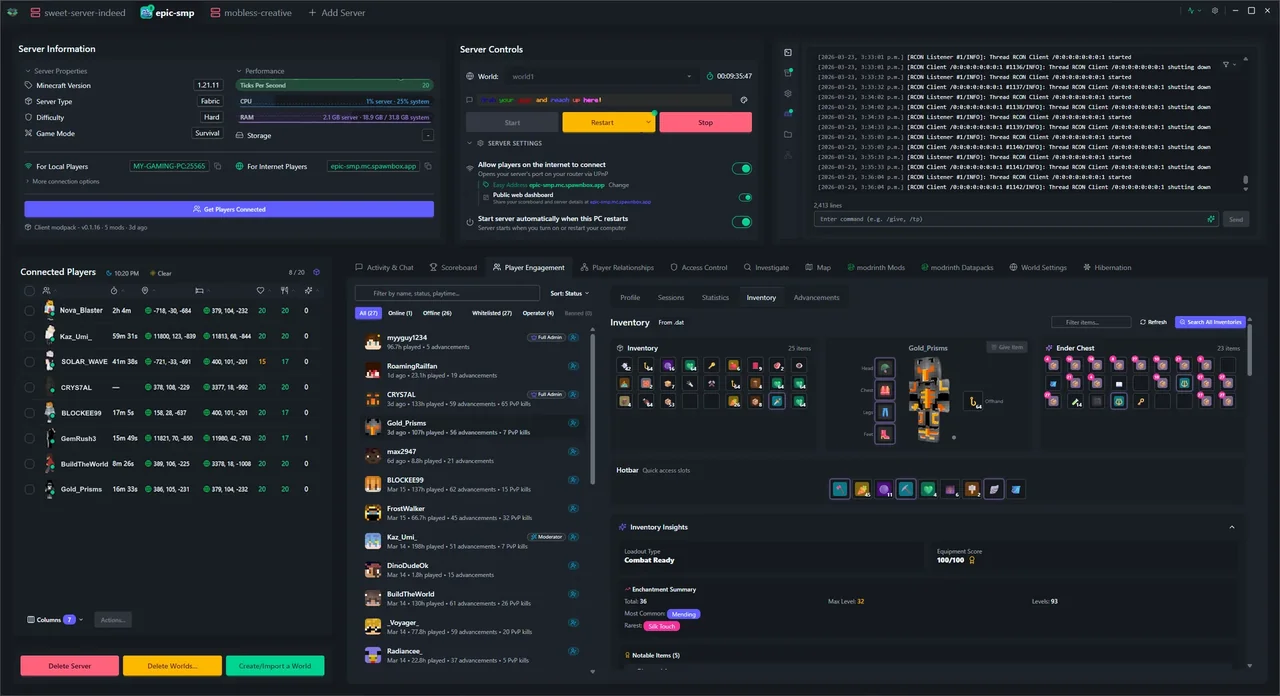Click the Delete Server button
Image resolution: width=1280 pixels, height=696 pixels.
point(69,666)
